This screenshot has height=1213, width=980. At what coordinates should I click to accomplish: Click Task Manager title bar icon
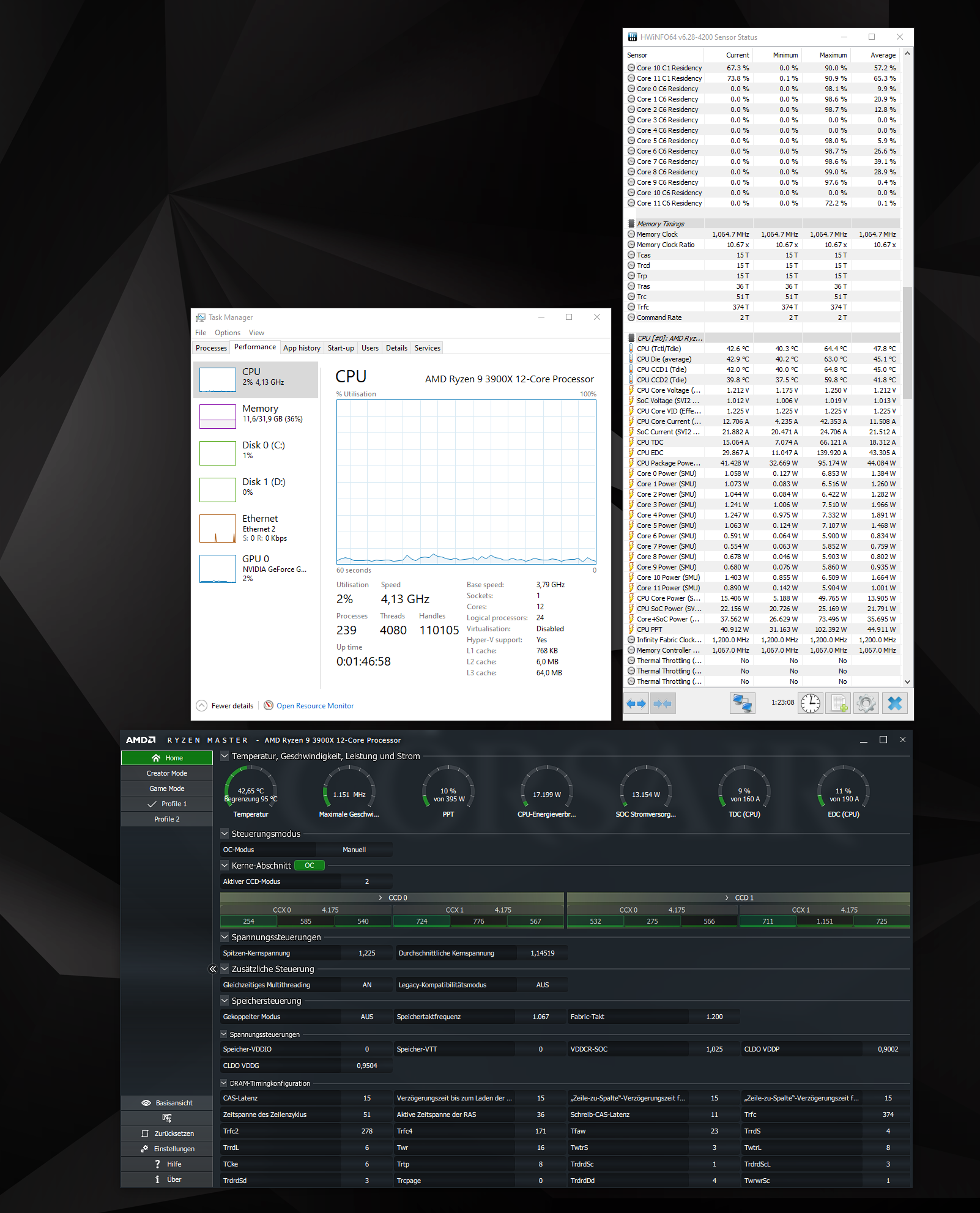[200, 317]
